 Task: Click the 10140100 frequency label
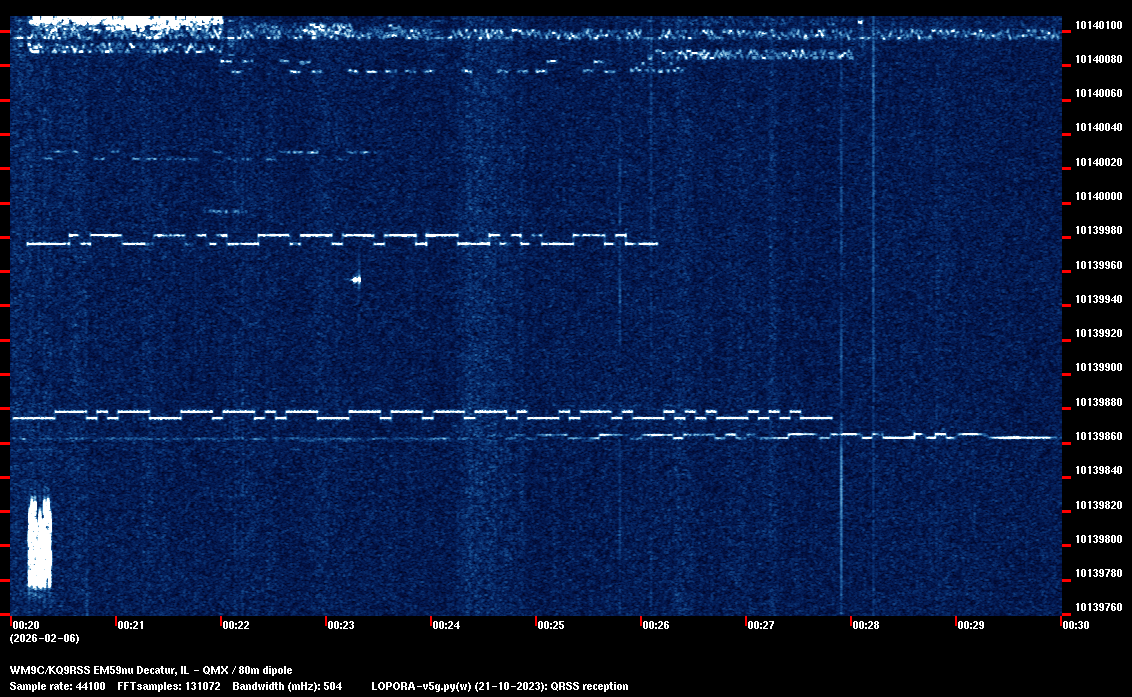[1099, 25]
